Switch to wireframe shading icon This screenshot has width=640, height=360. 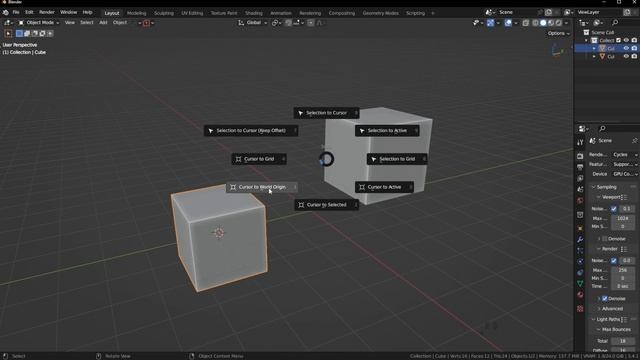536,23
